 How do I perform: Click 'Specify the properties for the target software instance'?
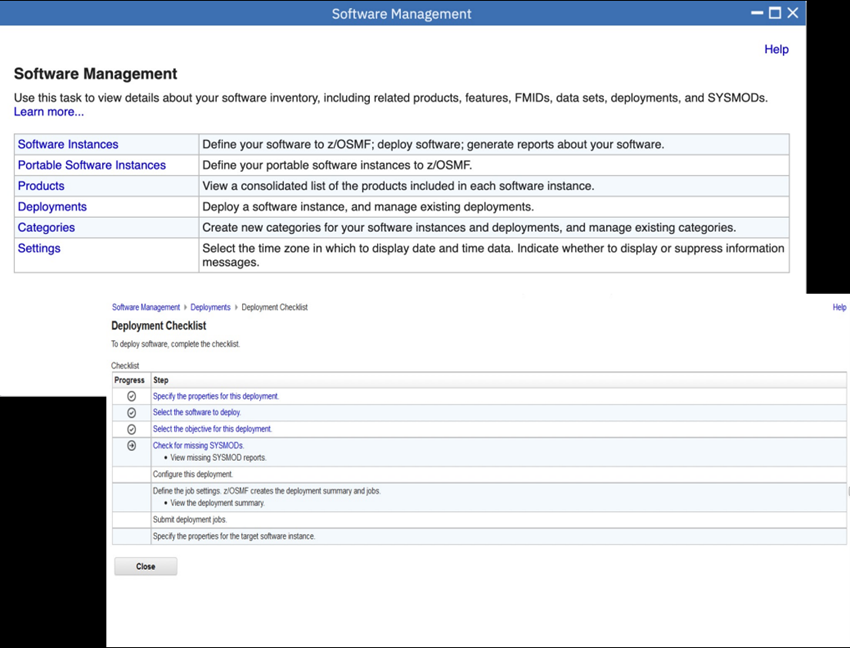[x=234, y=536]
